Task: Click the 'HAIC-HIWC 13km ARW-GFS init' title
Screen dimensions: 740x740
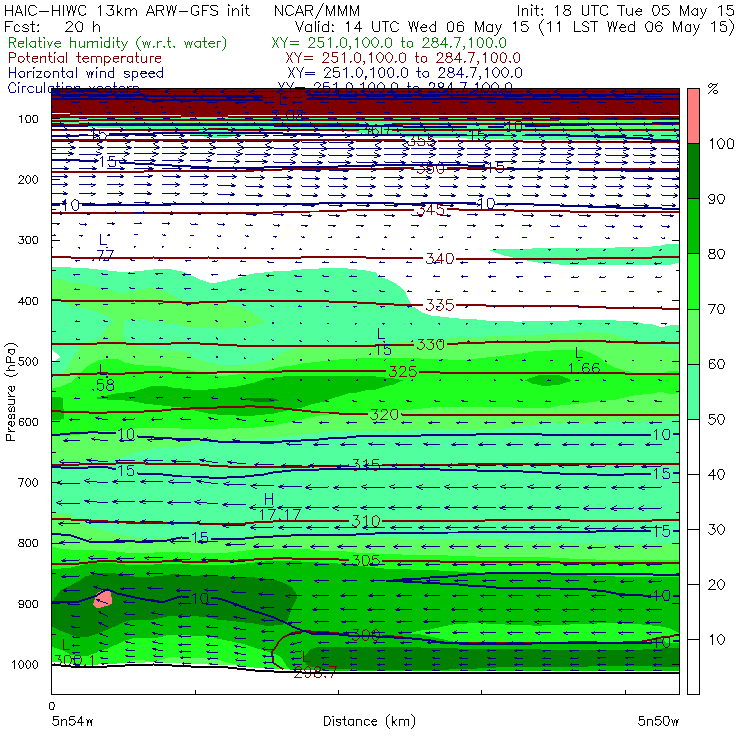Action: point(127,10)
